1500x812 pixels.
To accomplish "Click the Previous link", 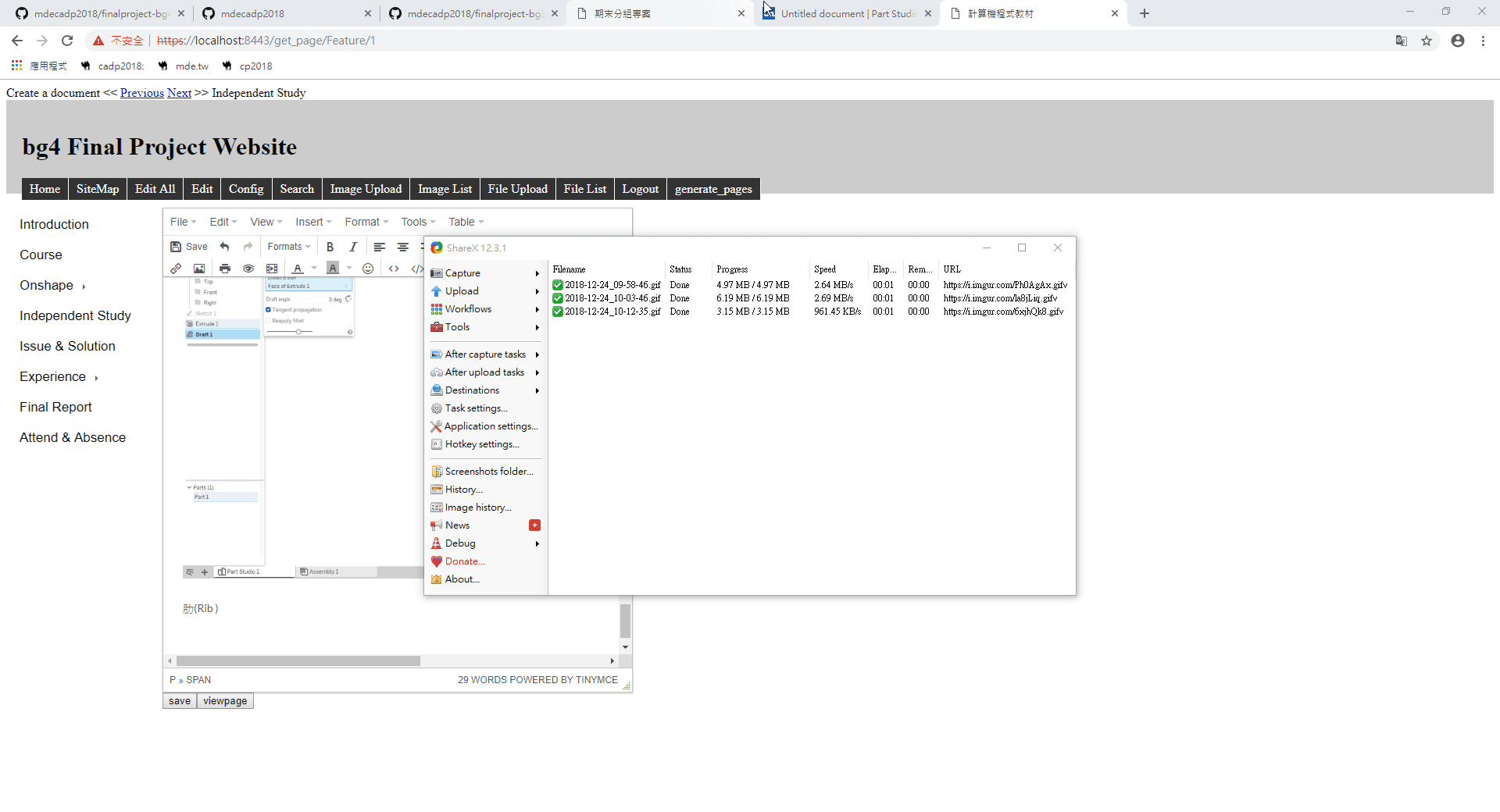I will [x=142, y=93].
